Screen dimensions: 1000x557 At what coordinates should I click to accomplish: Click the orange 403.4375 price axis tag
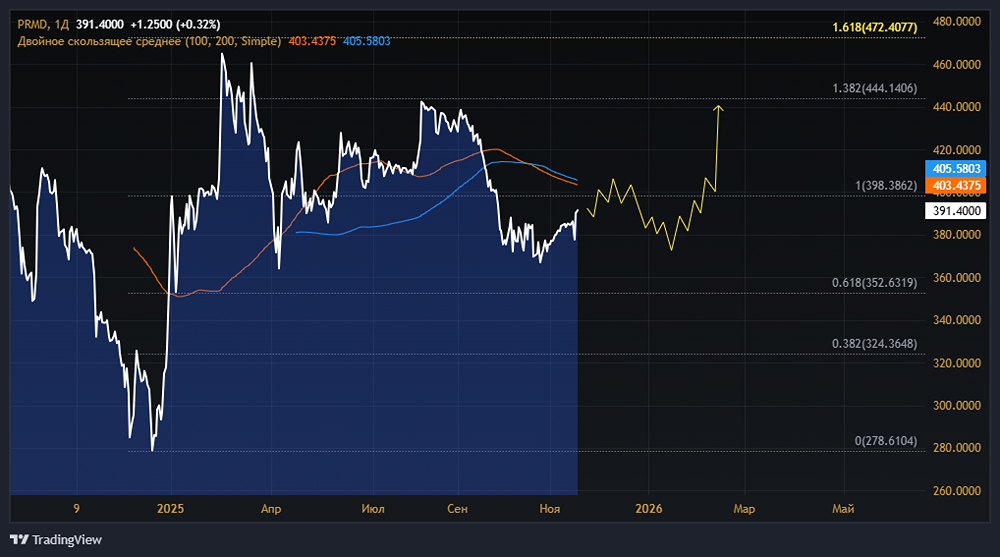(x=955, y=186)
